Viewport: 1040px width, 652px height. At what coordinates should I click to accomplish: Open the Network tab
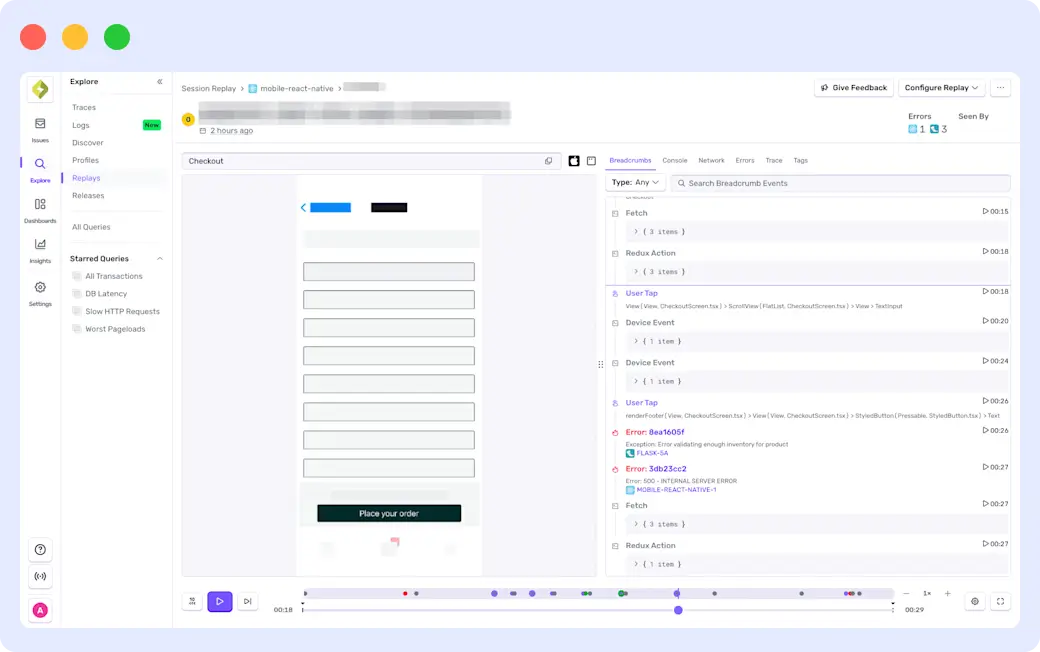point(711,160)
